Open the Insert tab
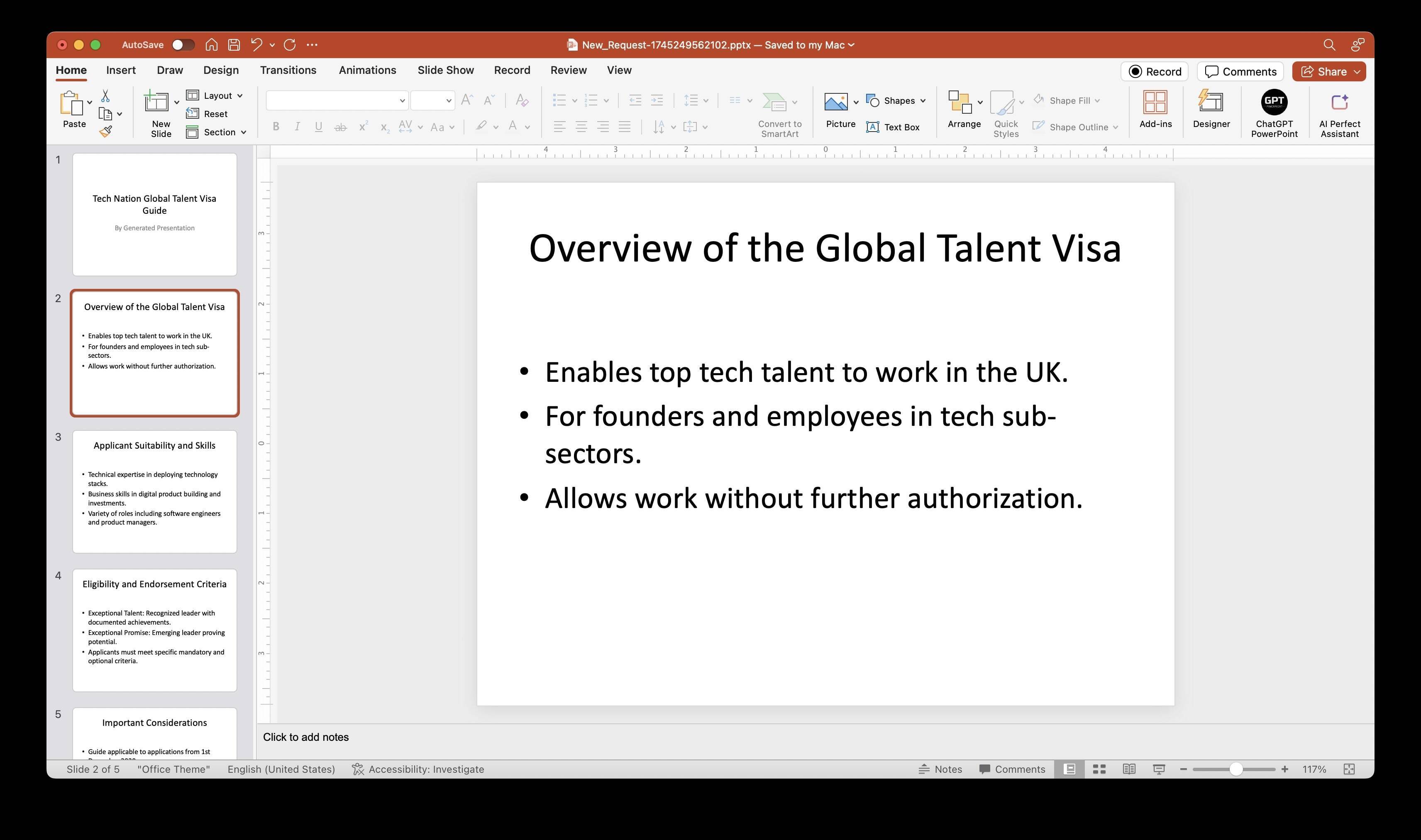This screenshot has width=1421, height=840. [x=120, y=70]
